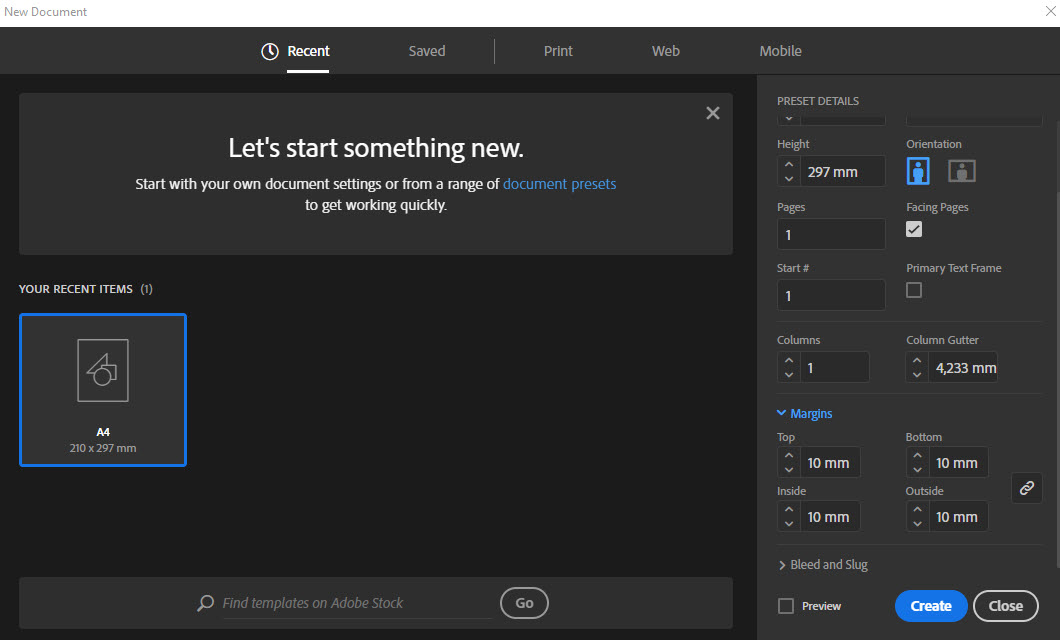
Task: Decrease Top margin with down arrow
Action: [x=789, y=470]
